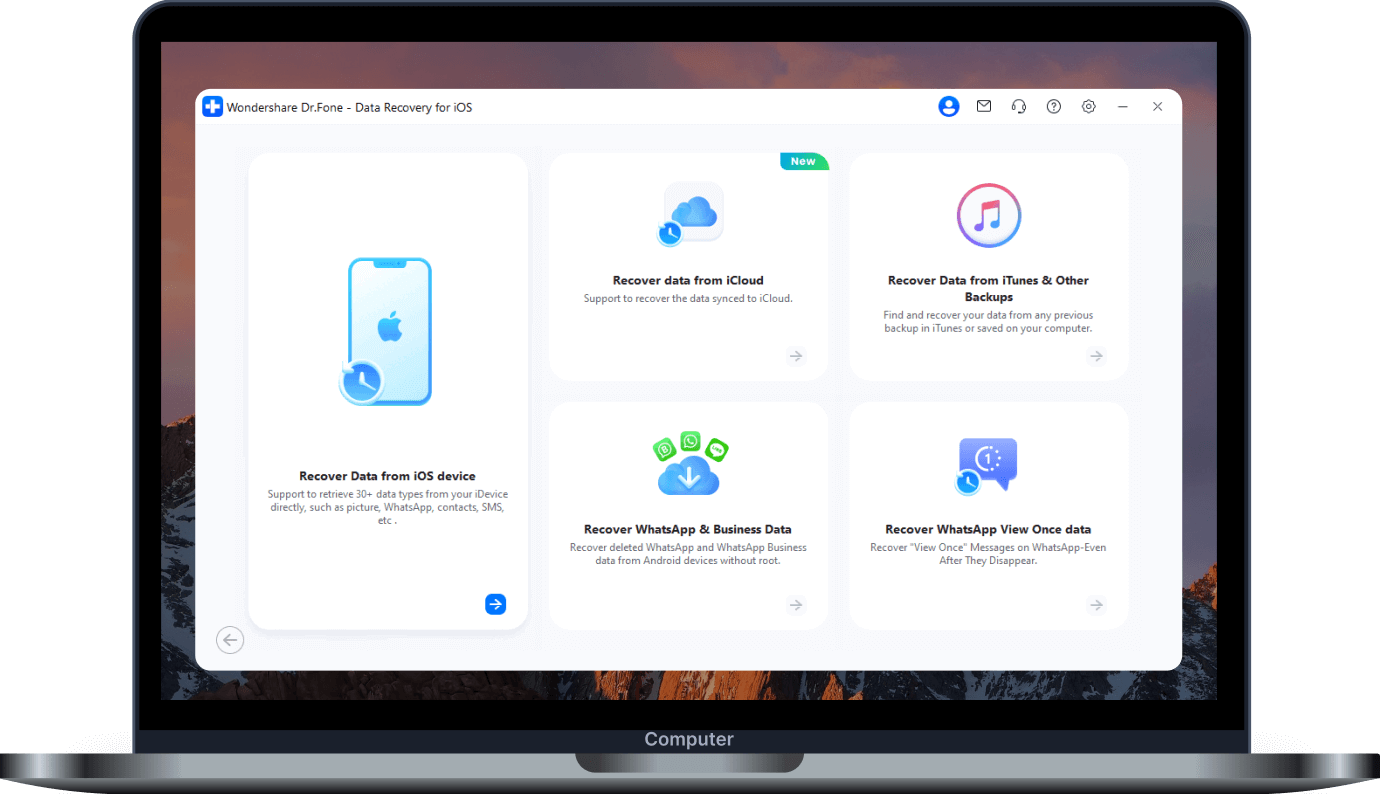Open the mail feedback icon
The height and width of the screenshot is (794, 1380).
pyautogui.click(x=984, y=106)
